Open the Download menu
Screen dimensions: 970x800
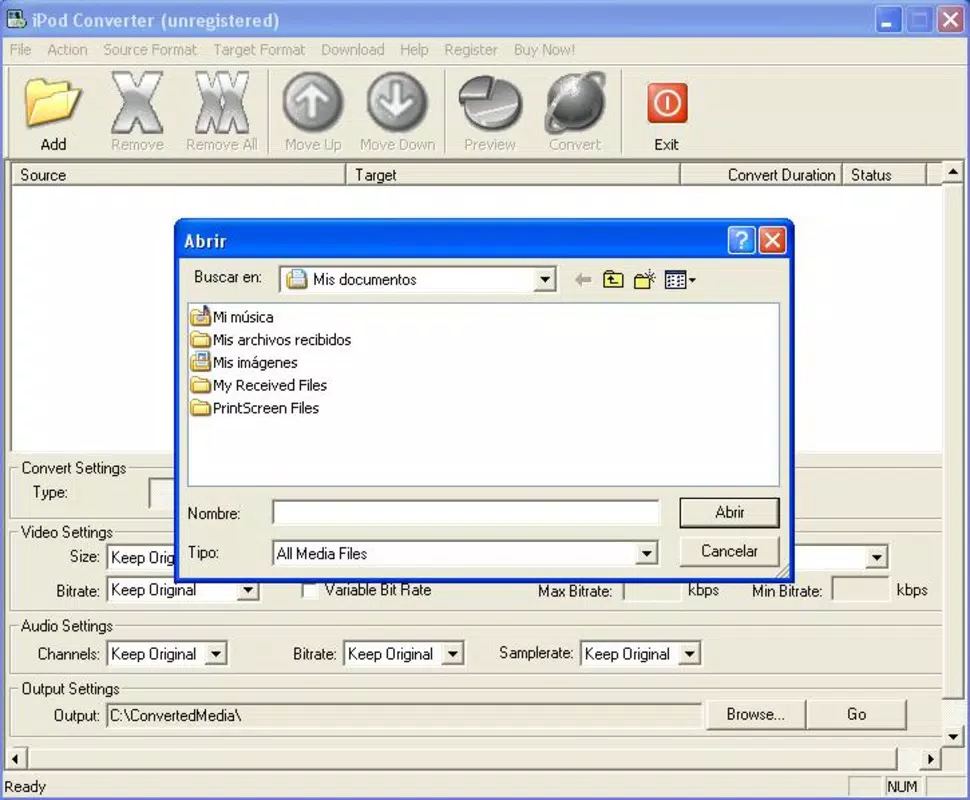click(353, 49)
